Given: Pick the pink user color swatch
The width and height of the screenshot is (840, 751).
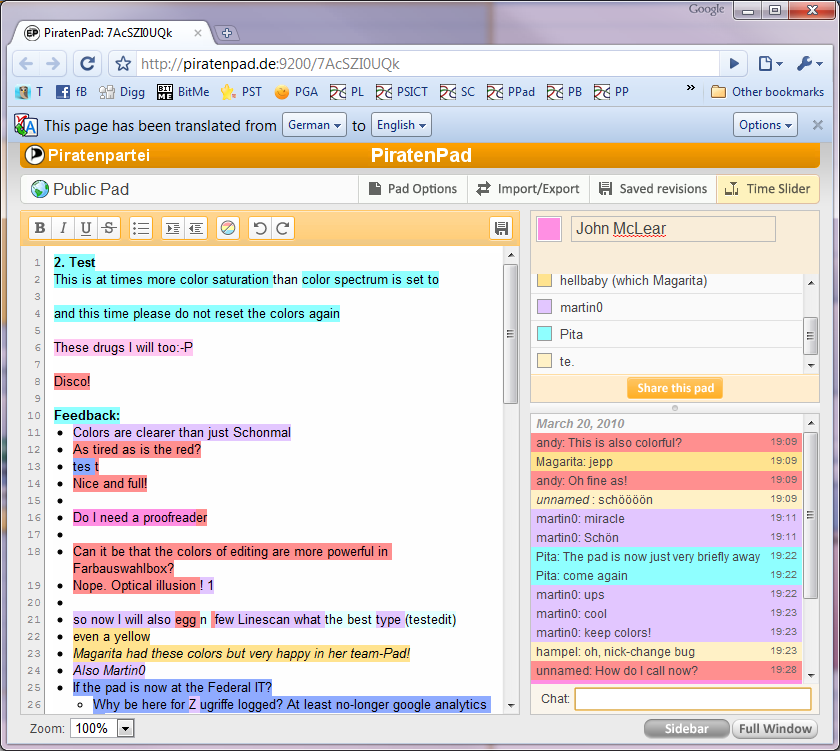Looking at the screenshot, I should [549, 229].
